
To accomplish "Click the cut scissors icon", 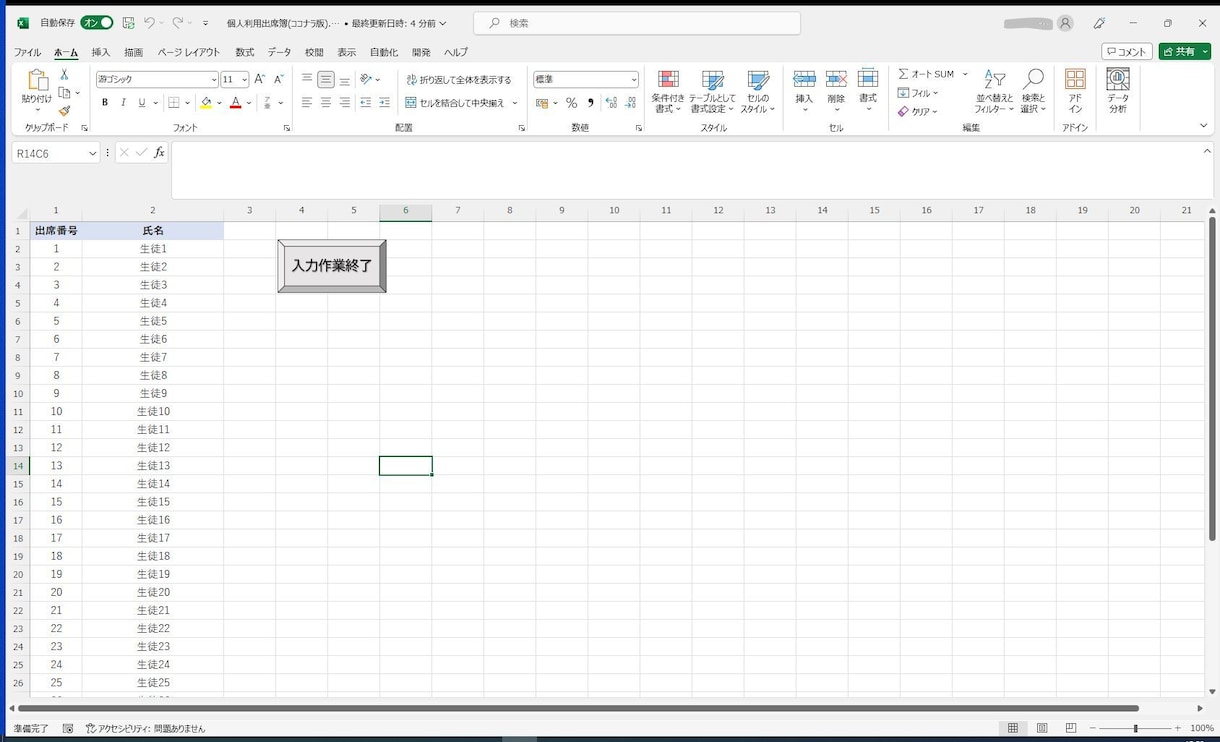I will (x=64, y=74).
